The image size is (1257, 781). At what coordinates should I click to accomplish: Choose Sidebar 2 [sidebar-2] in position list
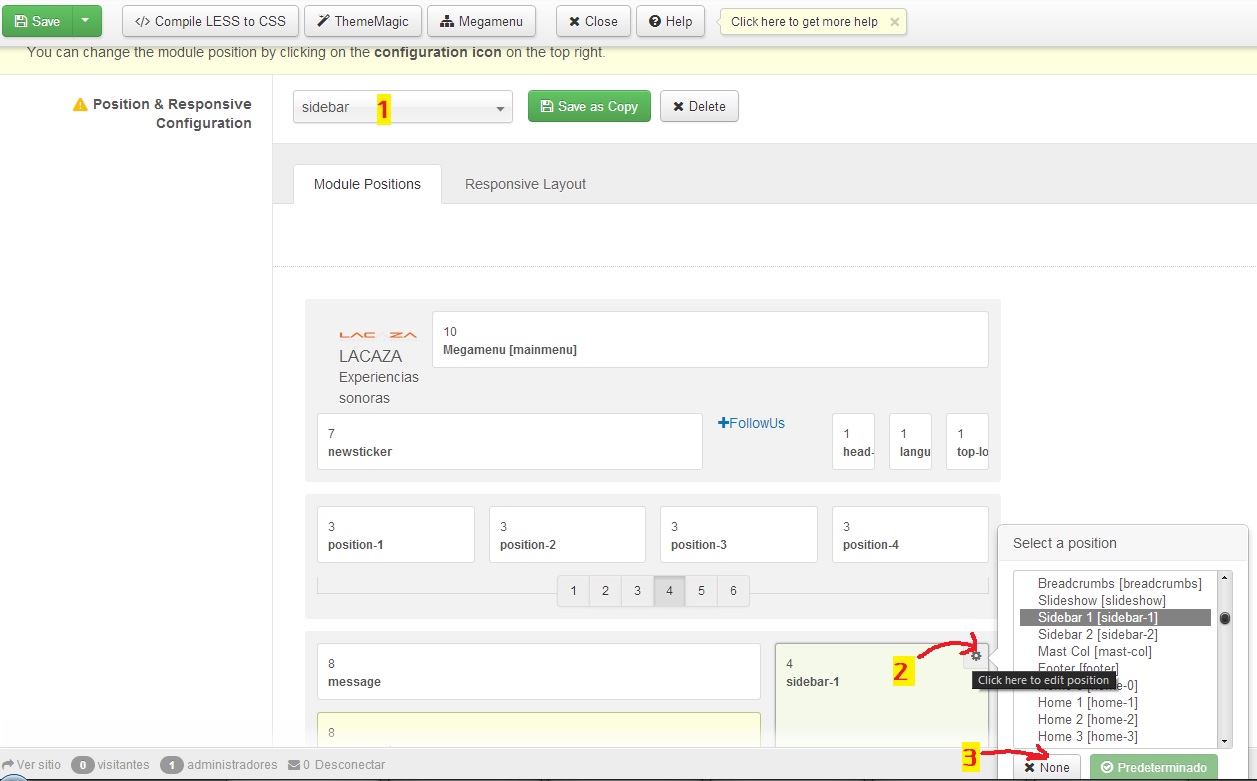tap(1097, 634)
